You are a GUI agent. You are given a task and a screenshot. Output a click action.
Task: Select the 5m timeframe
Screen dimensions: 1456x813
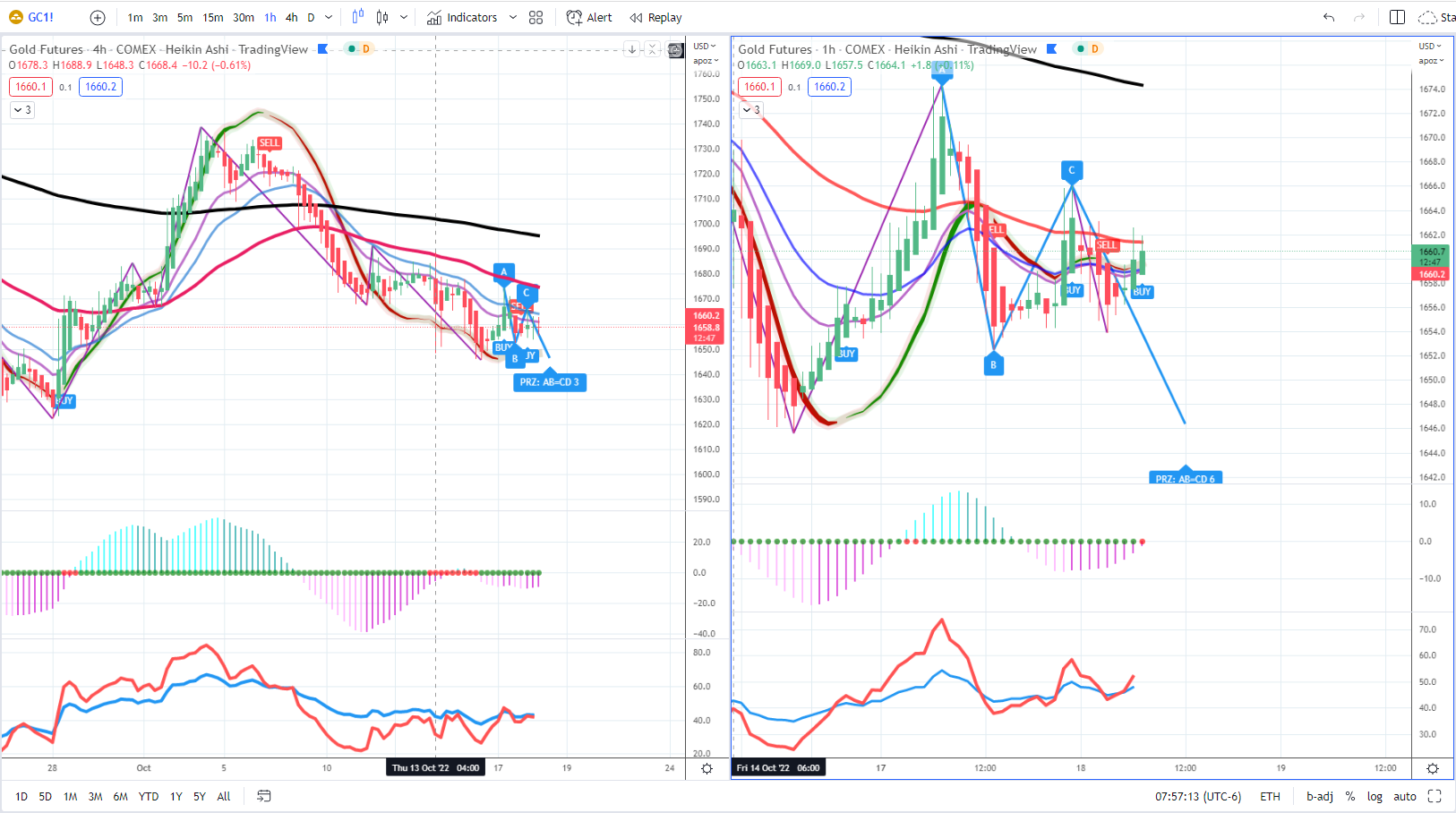click(184, 17)
